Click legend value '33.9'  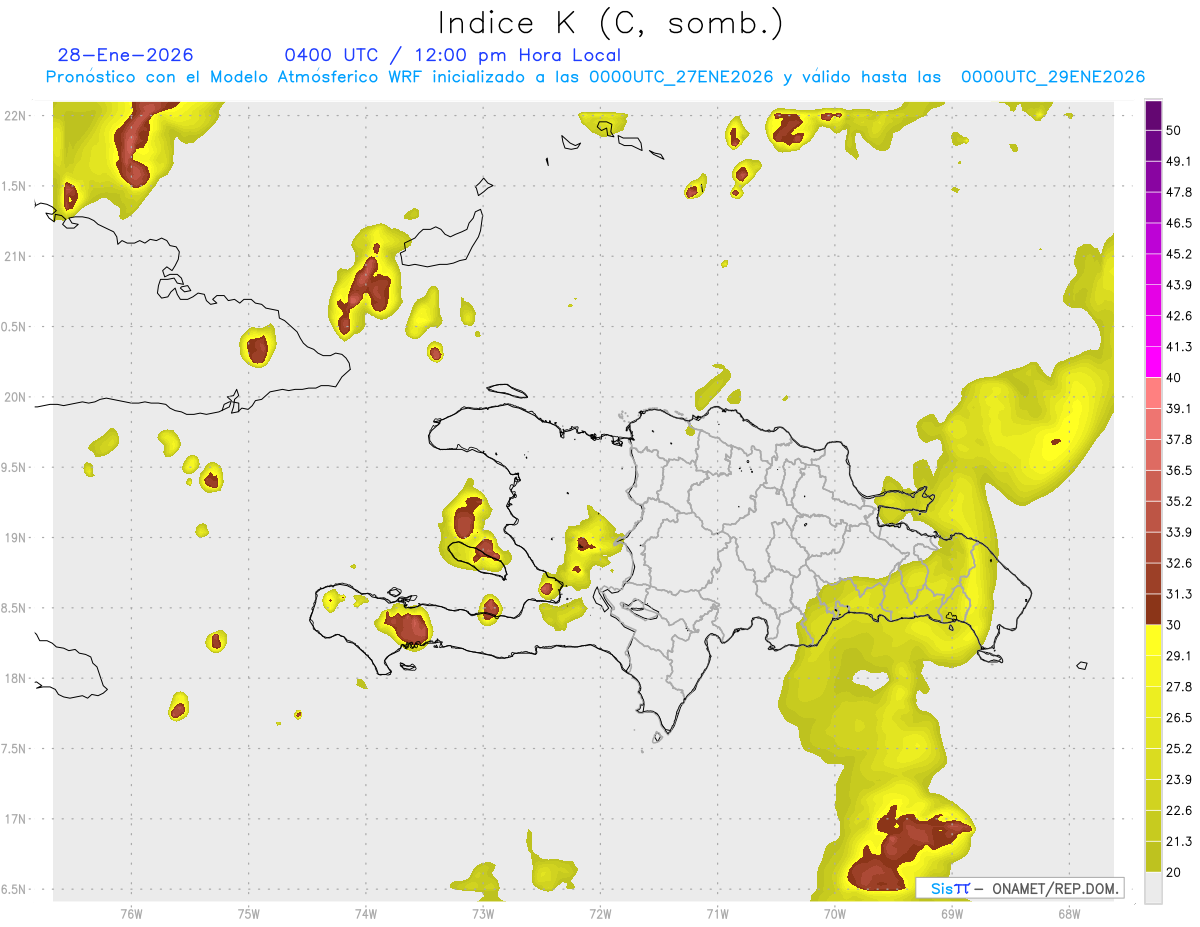1179,533
